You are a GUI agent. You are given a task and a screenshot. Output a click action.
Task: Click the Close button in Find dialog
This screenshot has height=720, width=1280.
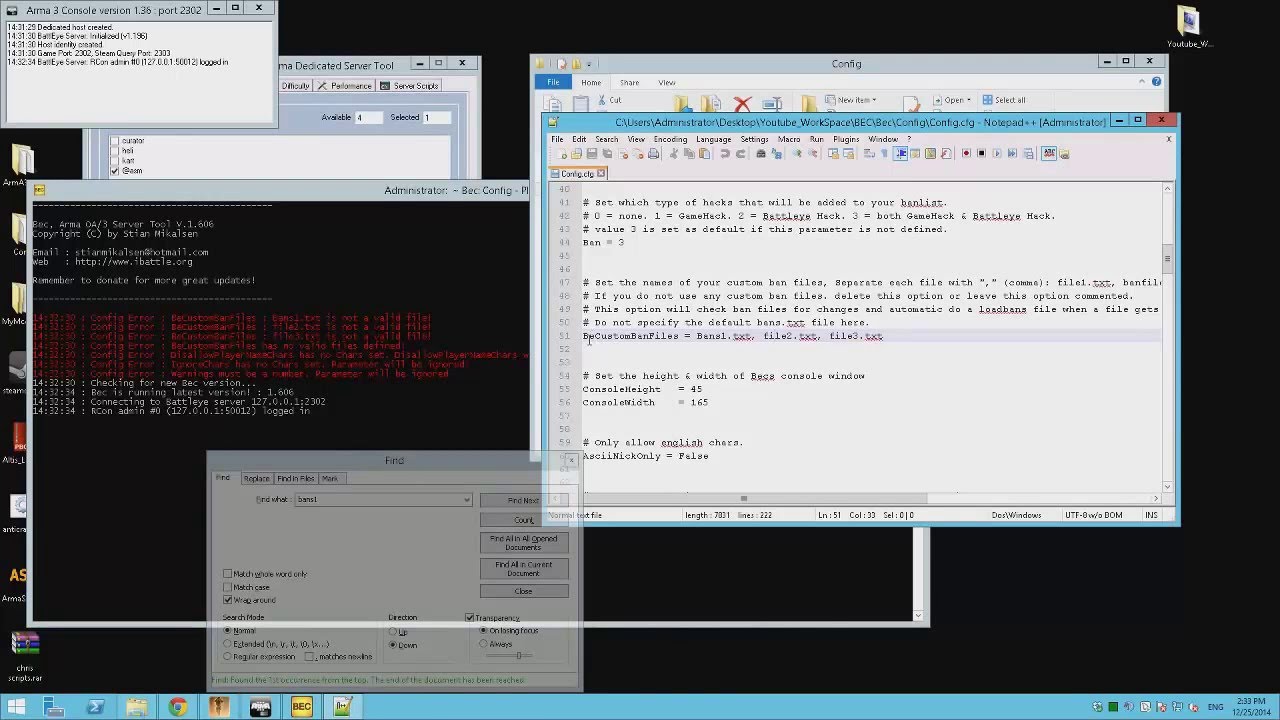[523, 591]
